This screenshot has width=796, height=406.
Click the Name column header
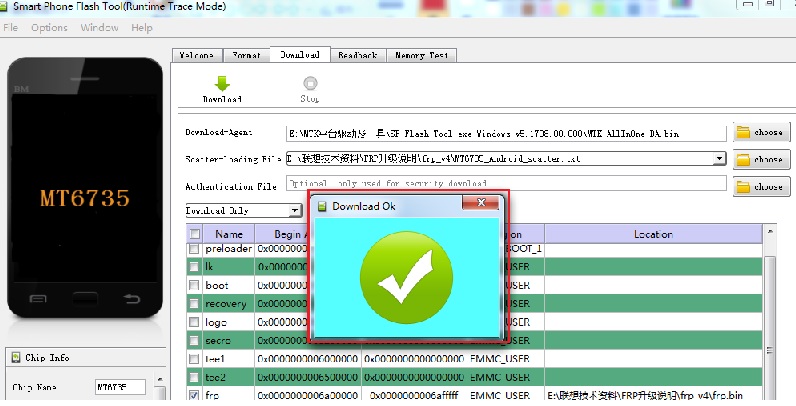tap(228, 234)
